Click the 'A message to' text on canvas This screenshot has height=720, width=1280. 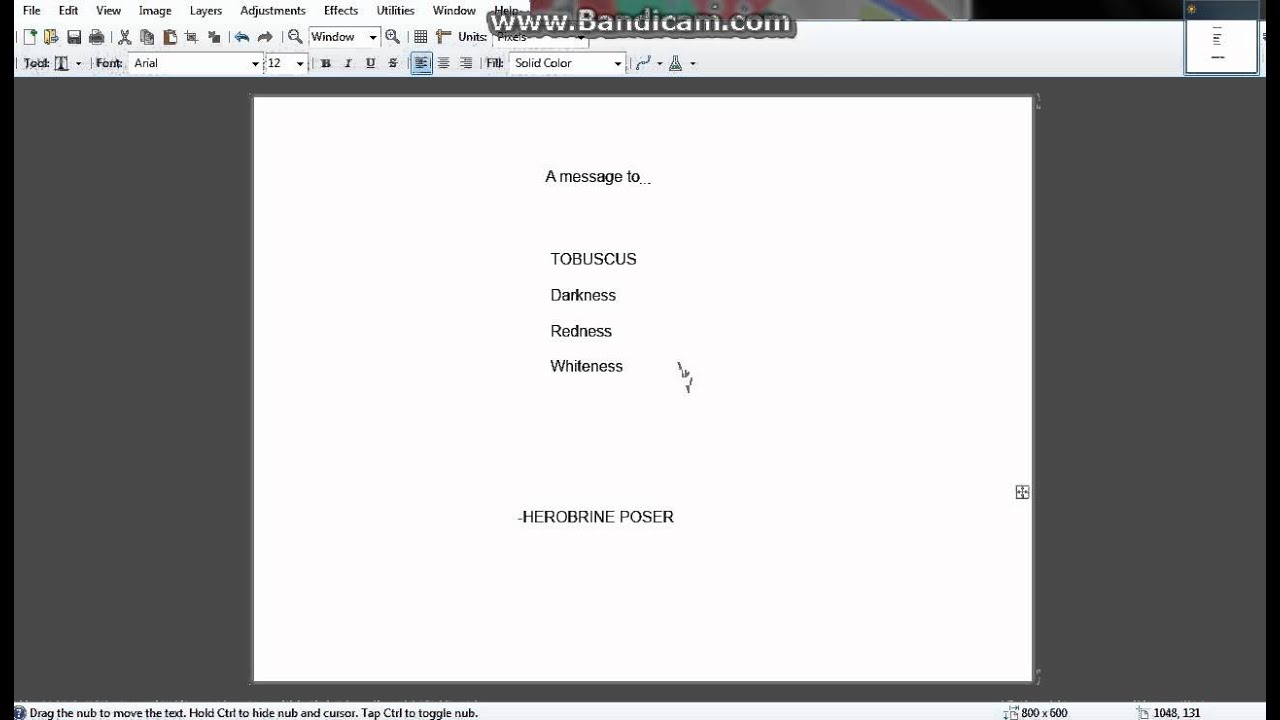[x=592, y=177]
